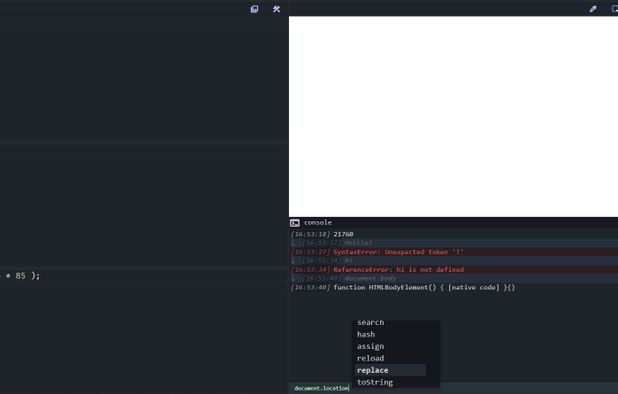This screenshot has width=618, height=394.
Task: Select 'toString' autocomplete suggestion
Action: (374, 382)
